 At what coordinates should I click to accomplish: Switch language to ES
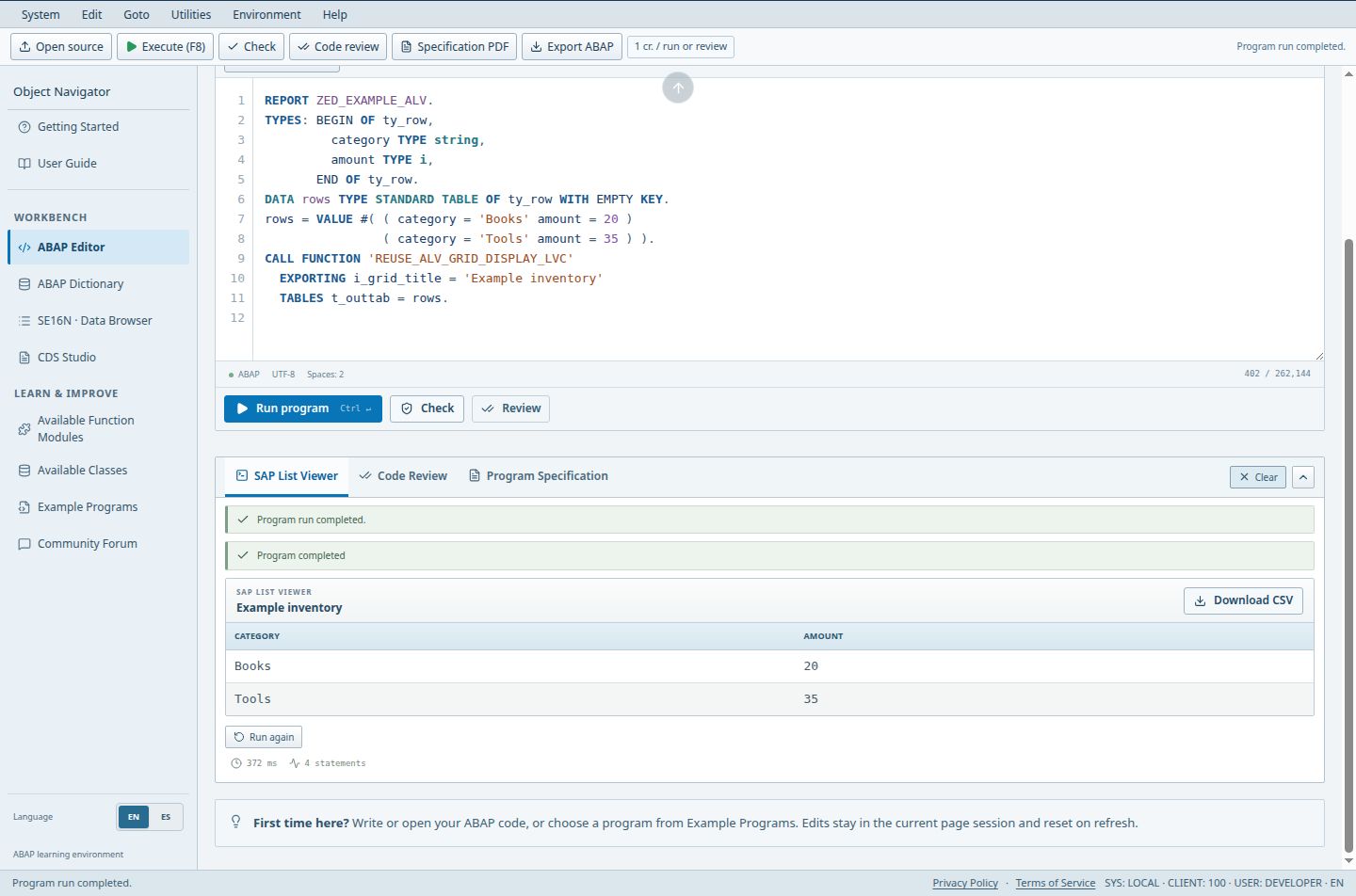point(166,817)
